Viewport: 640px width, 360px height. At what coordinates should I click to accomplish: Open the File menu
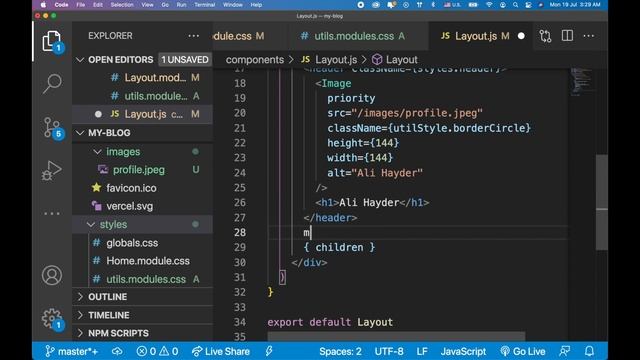(80, 5)
